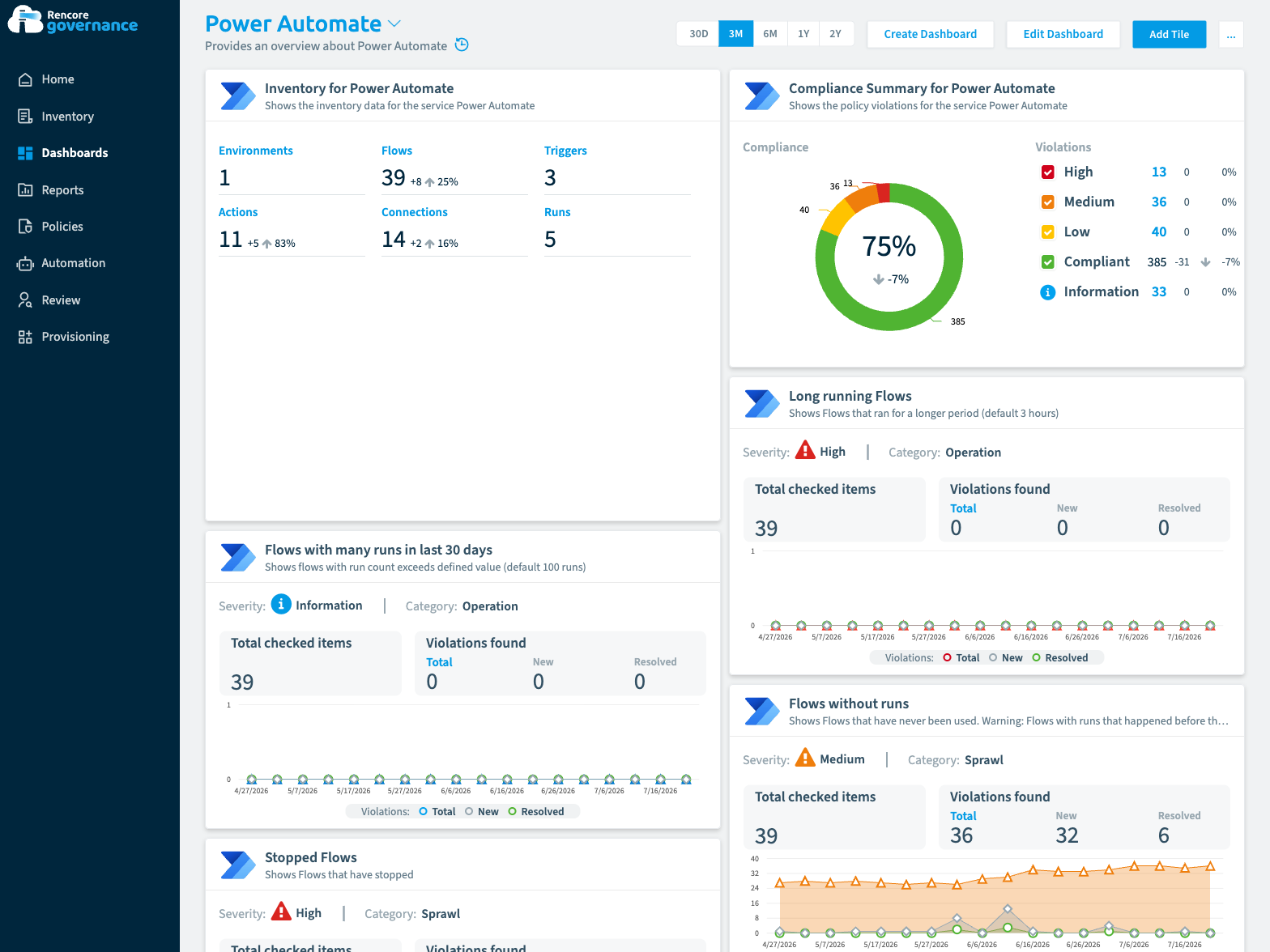This screenshot has height=952, width=1270.
Task: Click the Information info icon in Violations
Action: point(1047,292)
